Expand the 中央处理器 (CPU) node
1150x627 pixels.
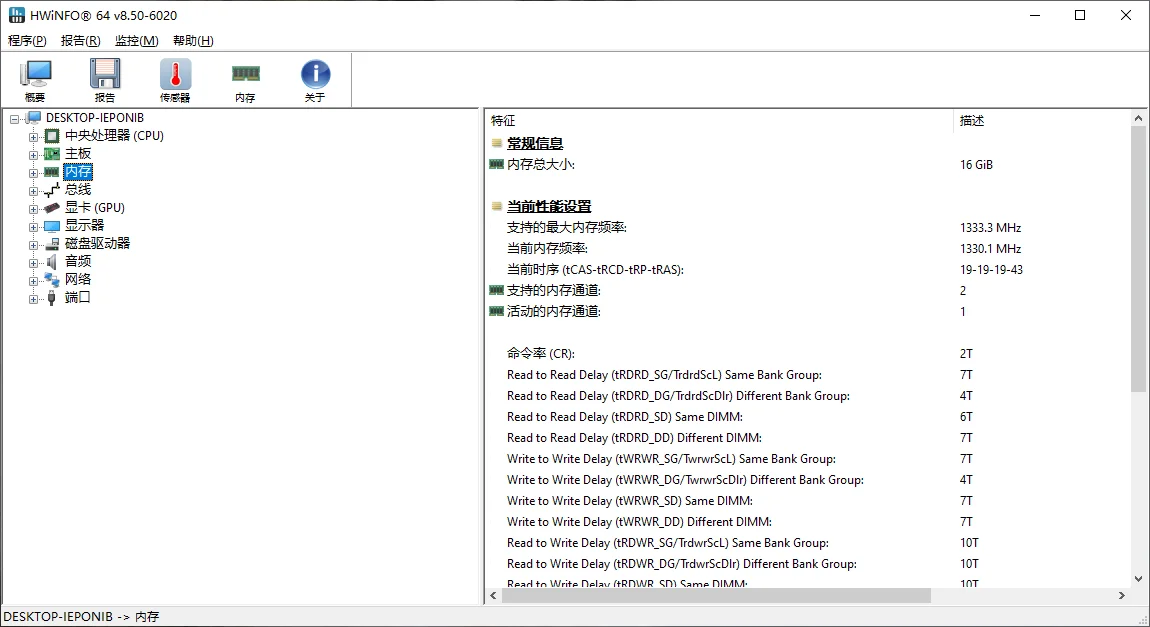pos(33,136)
